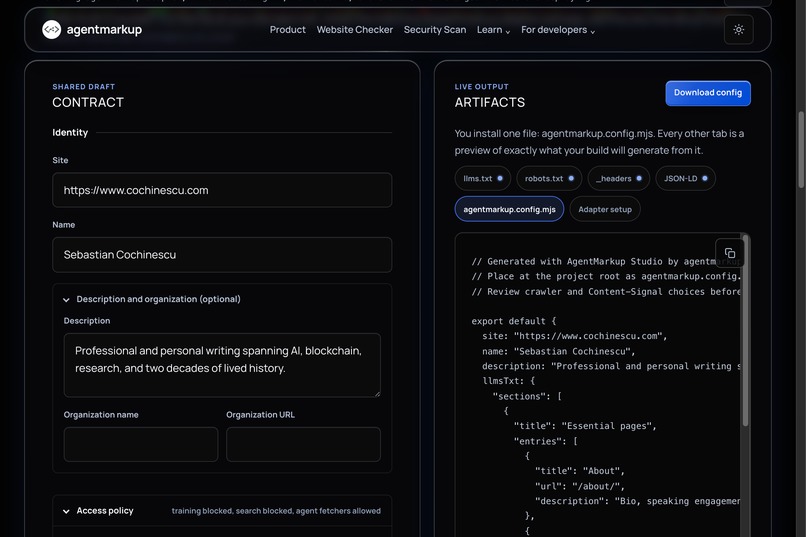The height and width of the screenshot is (537, 806).
Task: Switch to the _headers tab
Action: click(618, 178)
